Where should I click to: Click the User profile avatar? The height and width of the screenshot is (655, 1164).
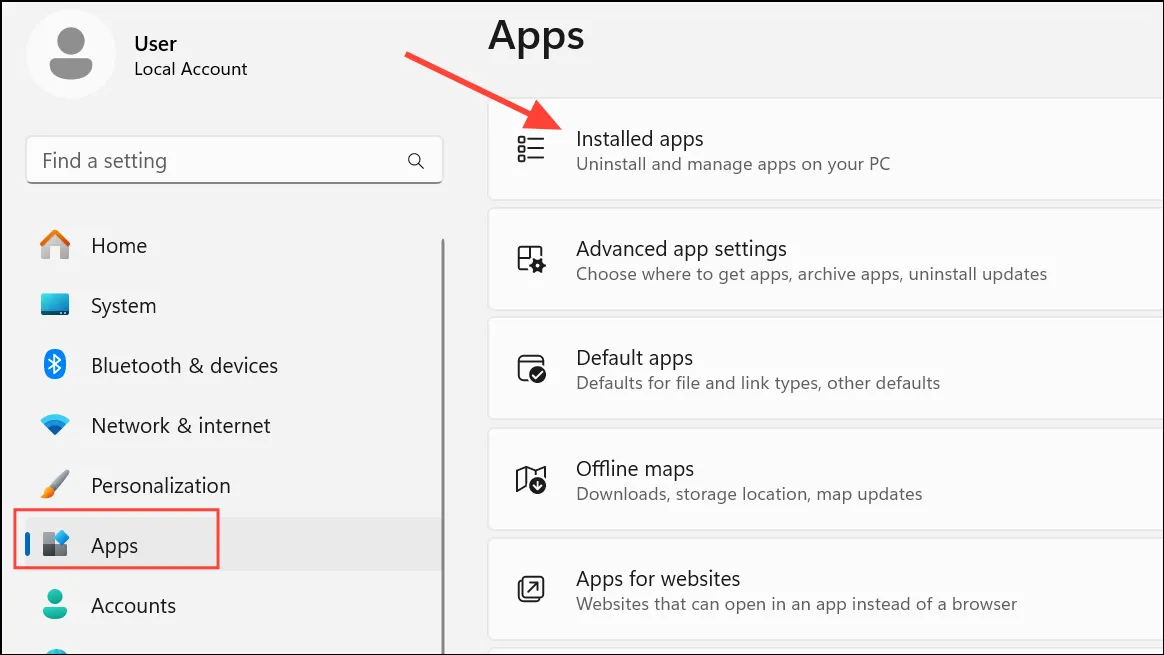pos(71,54)
